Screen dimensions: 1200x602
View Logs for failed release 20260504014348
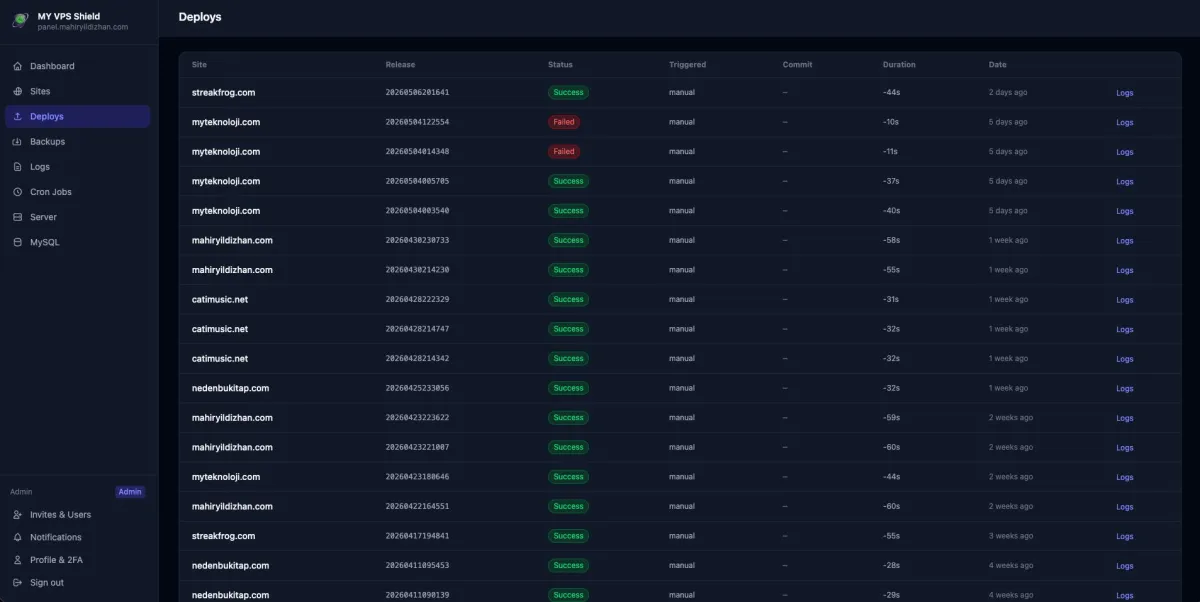tap(1125, 152)
